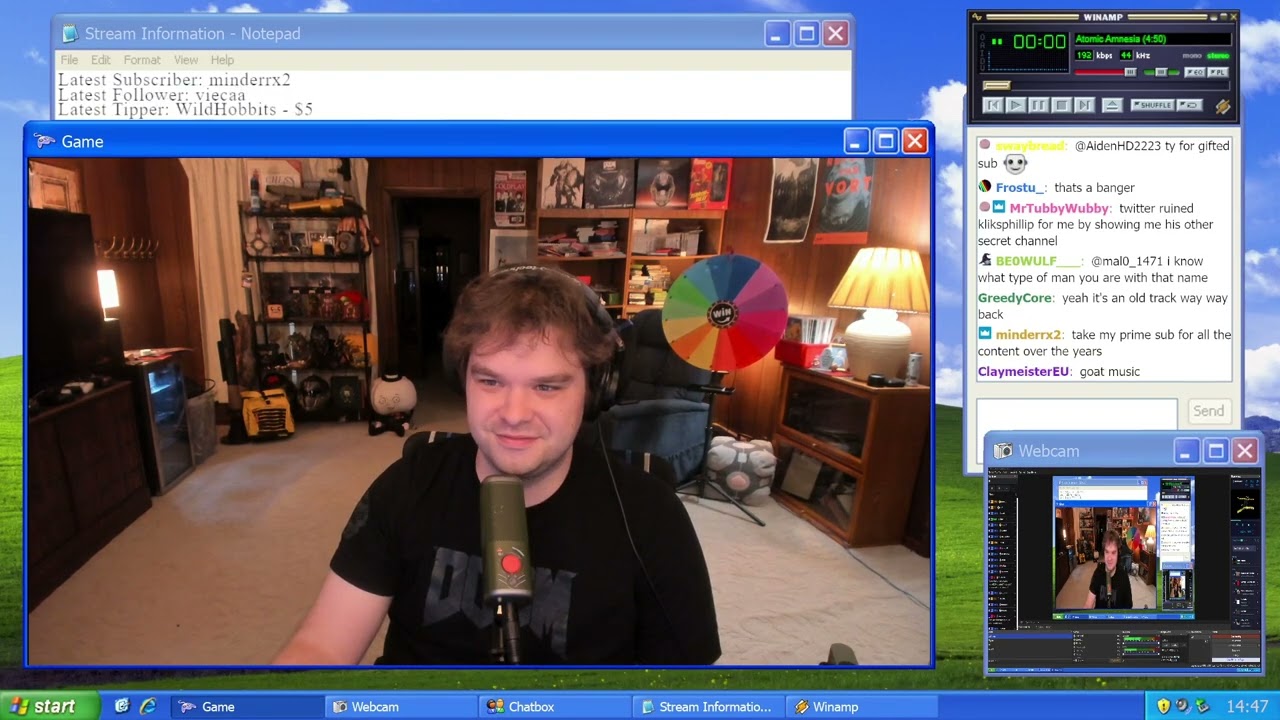Screen dimensions: 1280x720
Task: Switch to Stream Information in the taskbar
Action: coord(708,706)
